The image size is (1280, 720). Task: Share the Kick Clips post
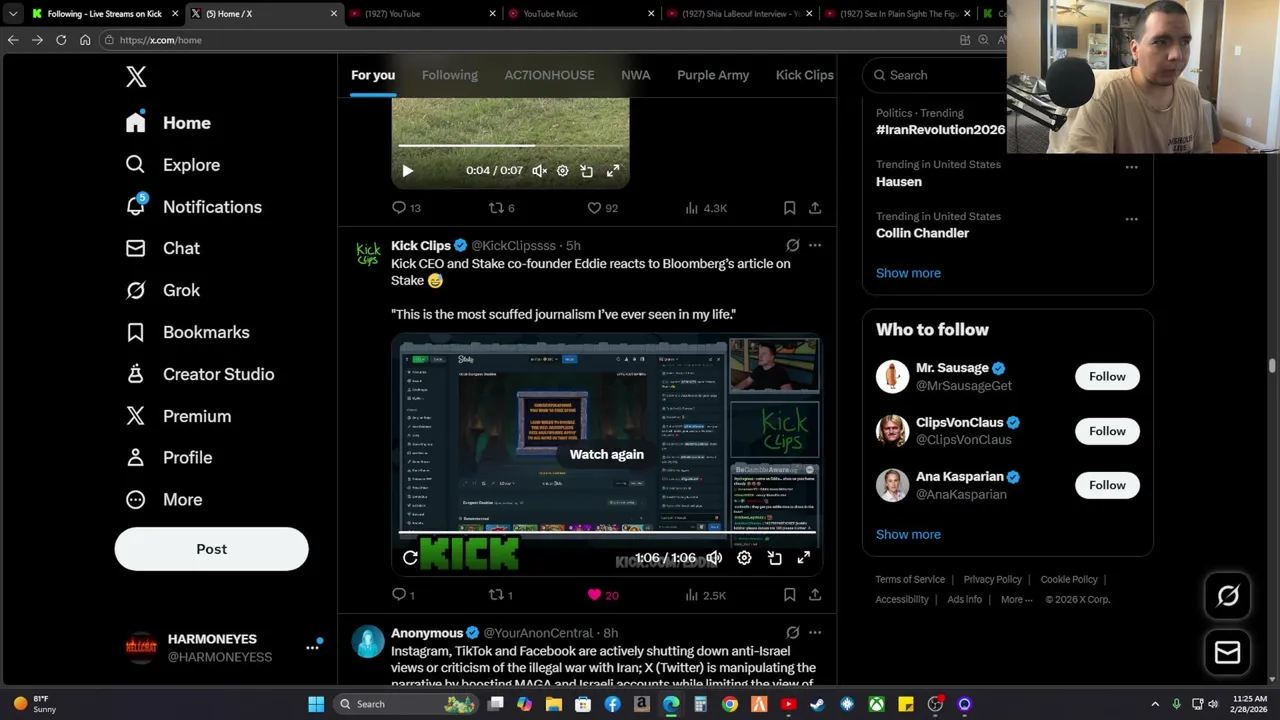(x=815, y=595)
